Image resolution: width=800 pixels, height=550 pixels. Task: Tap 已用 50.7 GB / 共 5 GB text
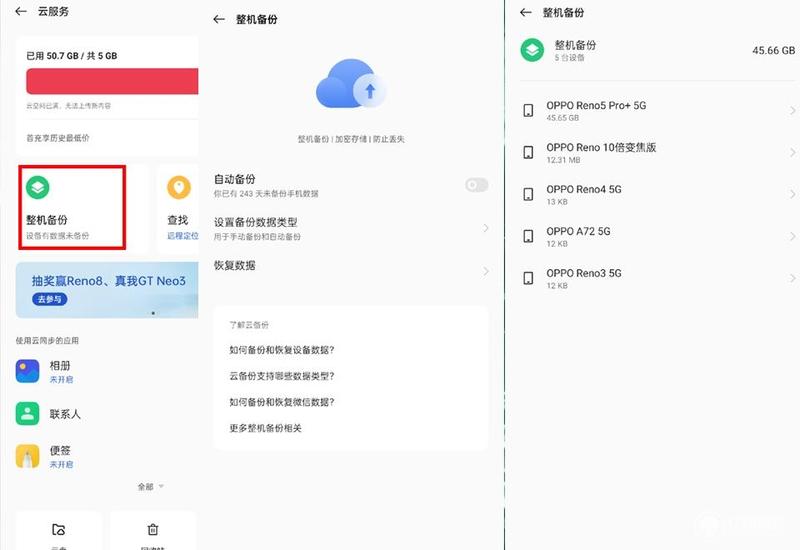coord(71,56)
